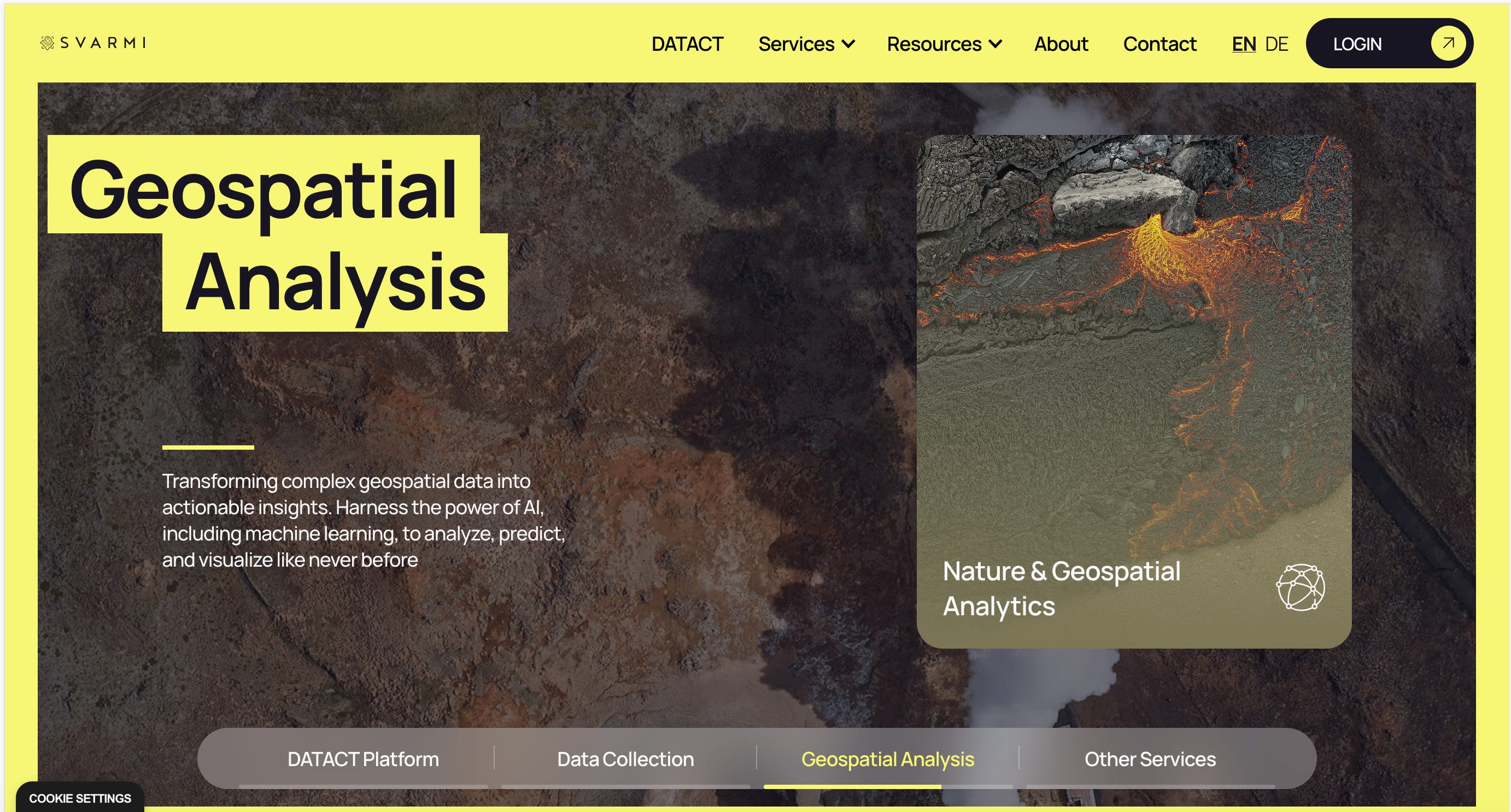Open Cookie Settings
Screen dimensions: 1511x812
[x=80, y=798]
